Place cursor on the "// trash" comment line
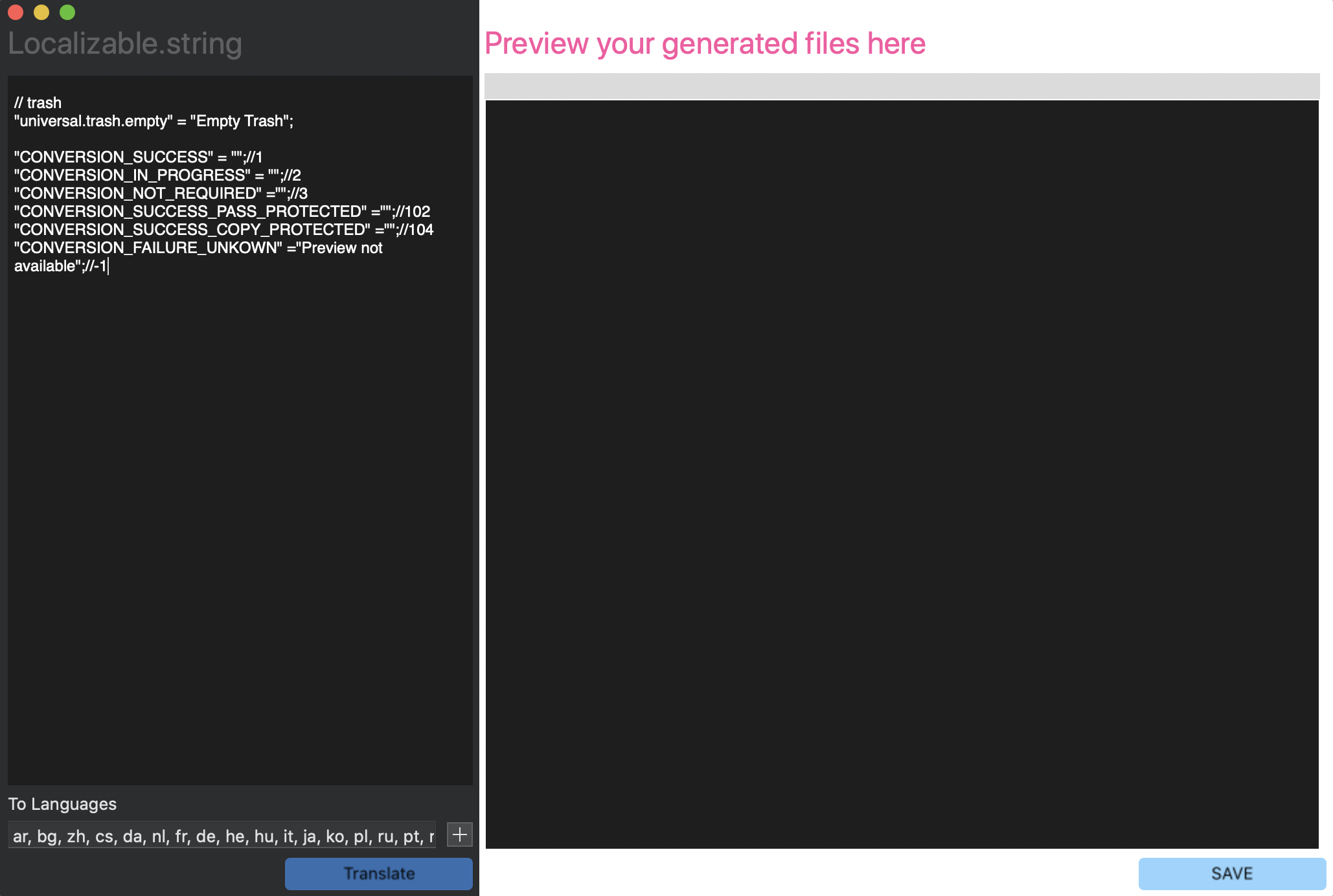Screen dimensions: 1333x896 point(38,103)
